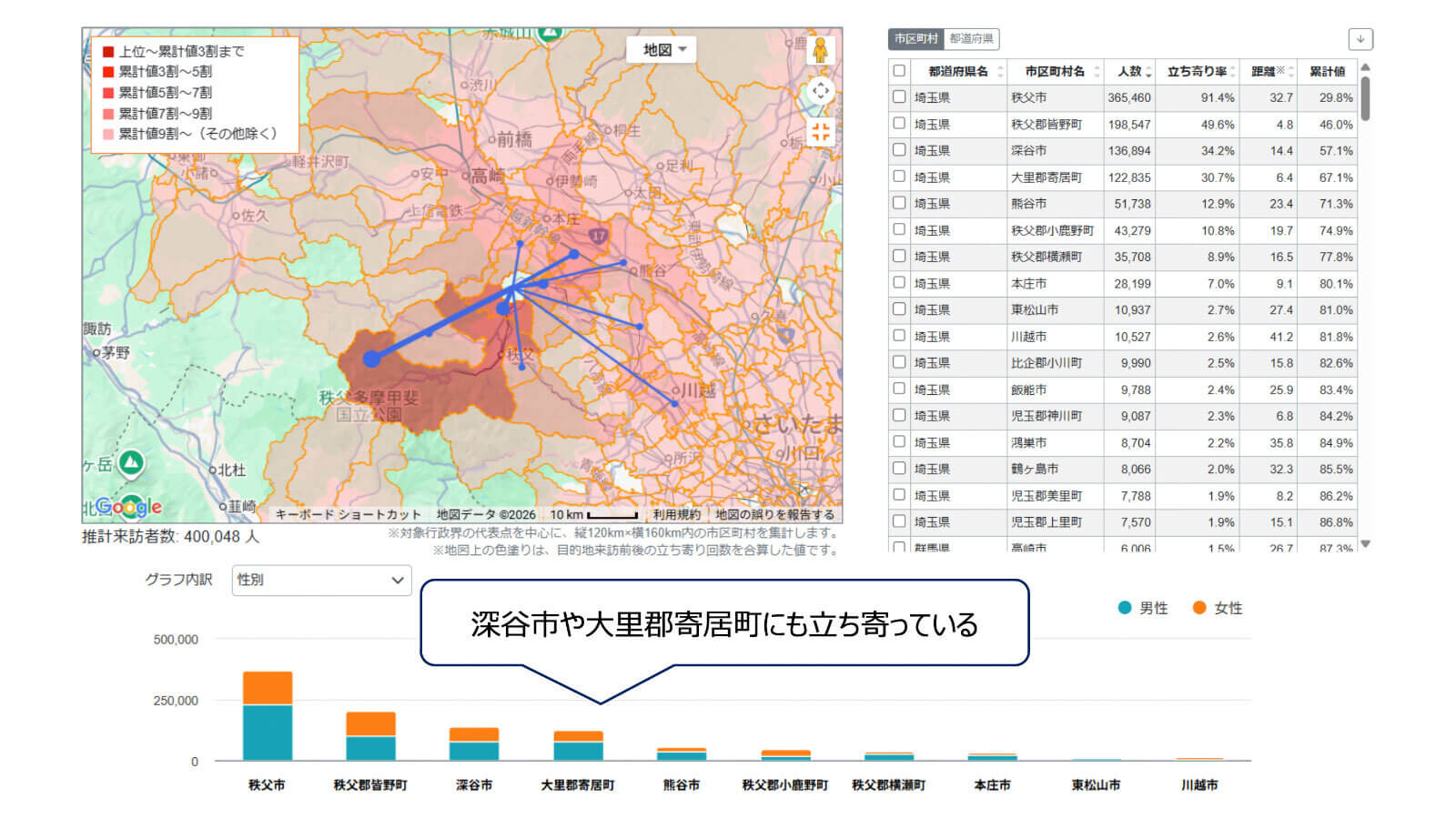Tick the 深谷市 row checkbox
The width and height of the screenshot is (1456, 819).
(899, 150)
